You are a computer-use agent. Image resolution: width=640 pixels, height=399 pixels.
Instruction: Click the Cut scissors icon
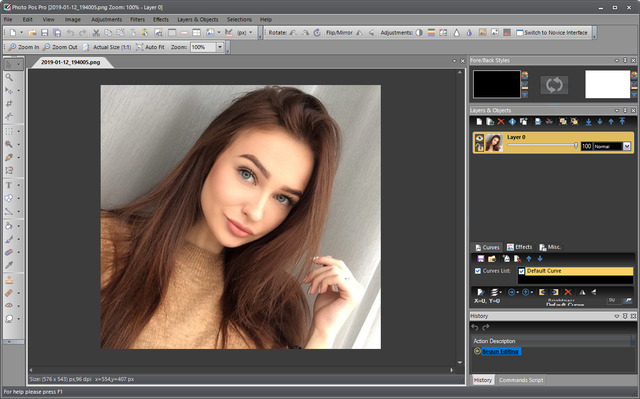click(96, 33)
